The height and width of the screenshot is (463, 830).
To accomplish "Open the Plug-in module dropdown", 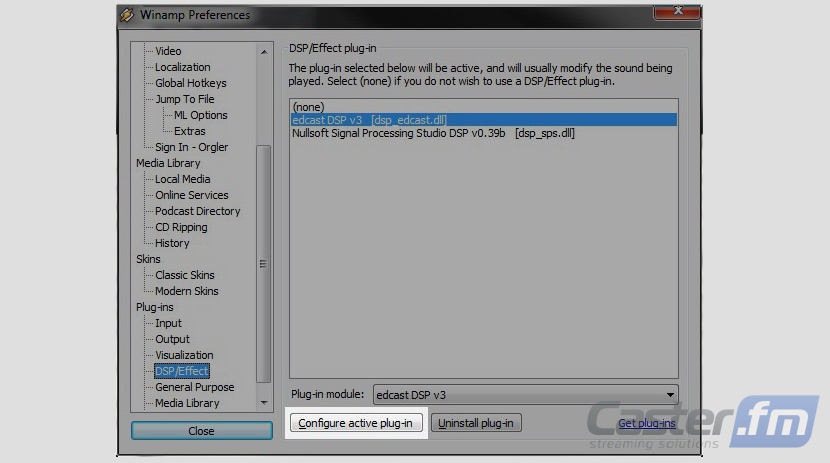I will [x=526, y=395].
